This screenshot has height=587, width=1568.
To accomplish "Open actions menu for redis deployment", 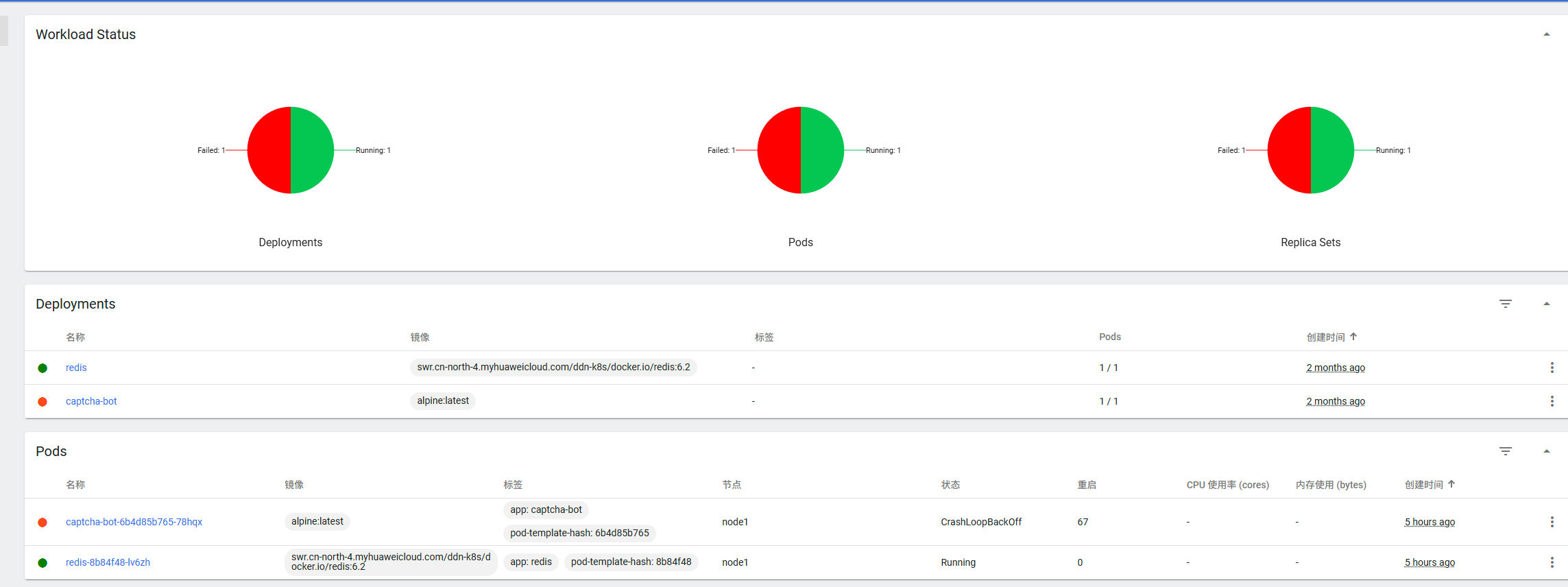I will click(x=1552, y=368).
